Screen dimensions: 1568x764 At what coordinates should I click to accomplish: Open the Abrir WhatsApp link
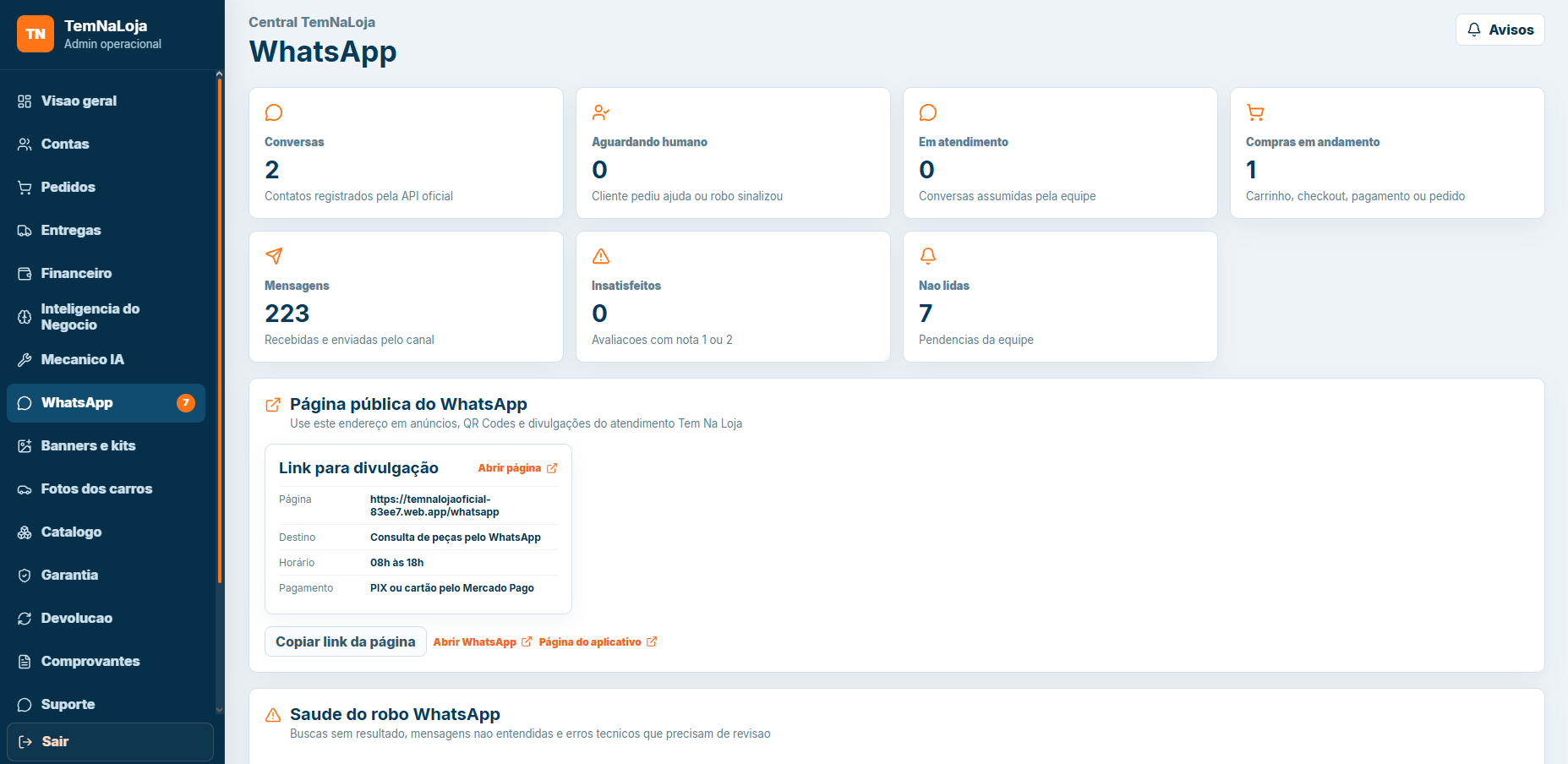pos(483,642)
